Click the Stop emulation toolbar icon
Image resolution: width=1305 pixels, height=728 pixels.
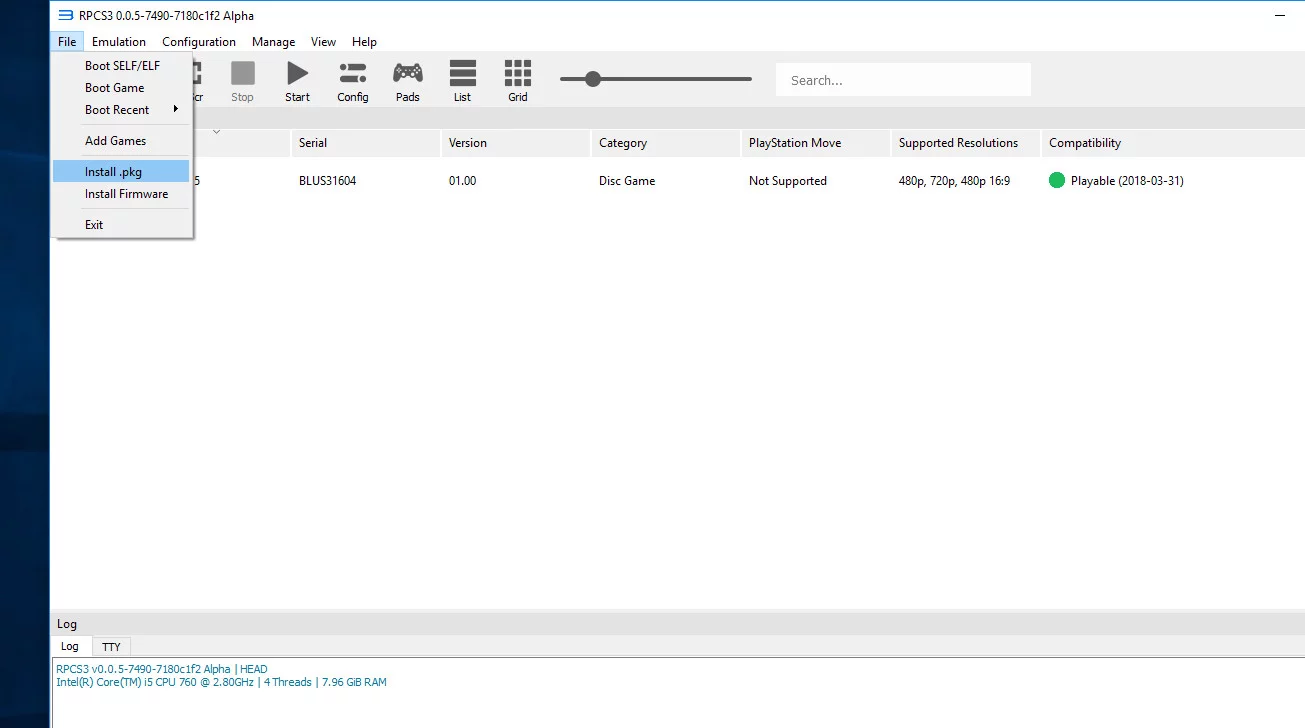243,73
